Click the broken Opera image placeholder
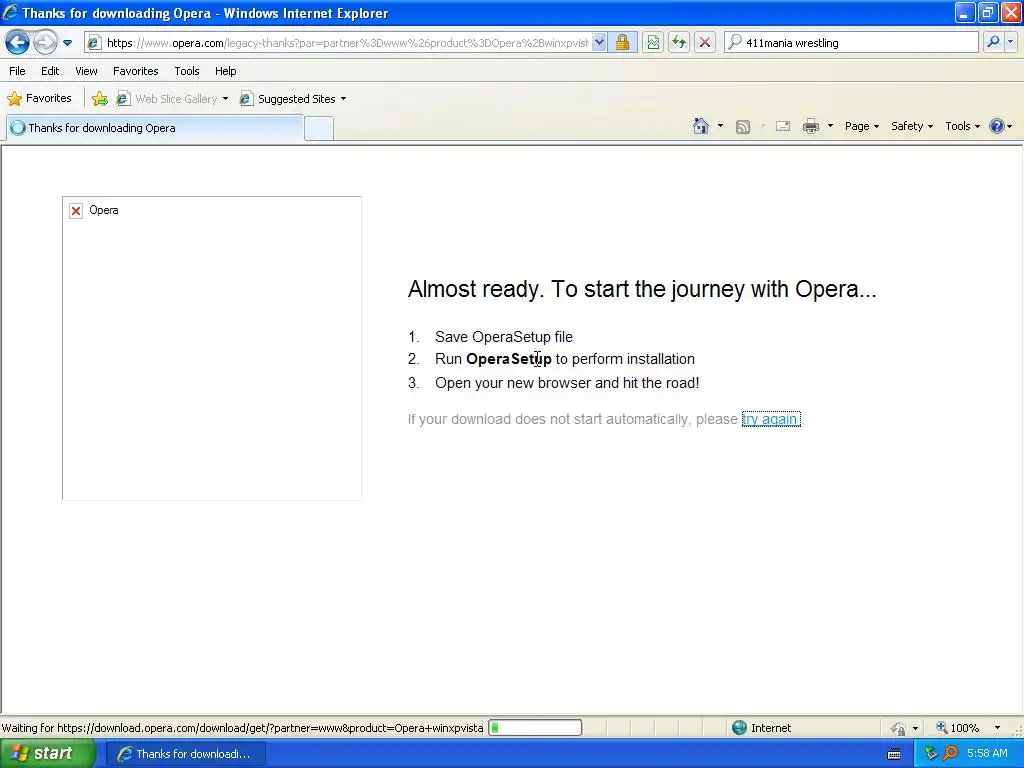Viewport: 1024px width, 768px height. tap(212, 348)
